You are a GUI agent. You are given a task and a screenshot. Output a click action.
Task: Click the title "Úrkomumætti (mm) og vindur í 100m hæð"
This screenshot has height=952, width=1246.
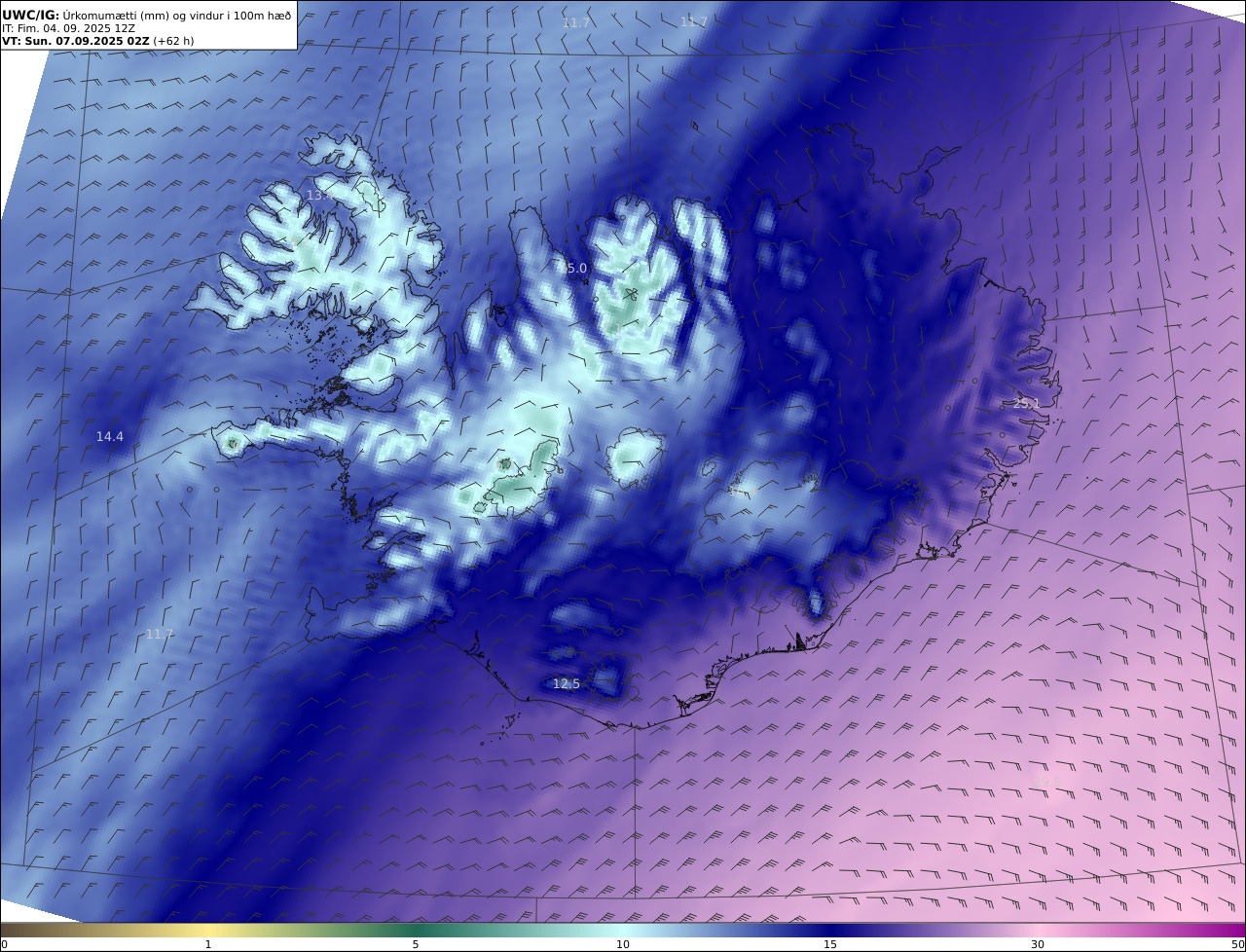(x=177, y=16)
